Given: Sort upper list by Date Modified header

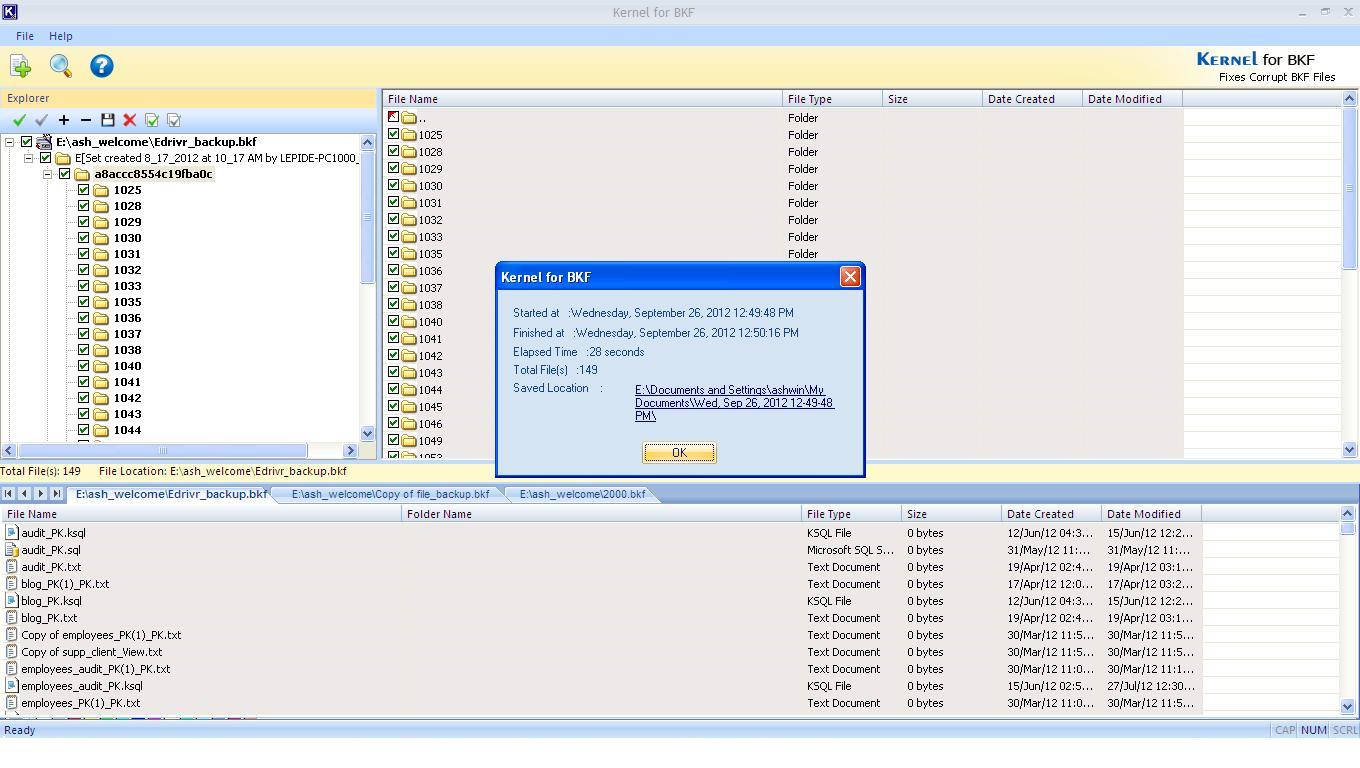Looking at the screenshot, I should pyautogui.click(x=1132, y=99).
